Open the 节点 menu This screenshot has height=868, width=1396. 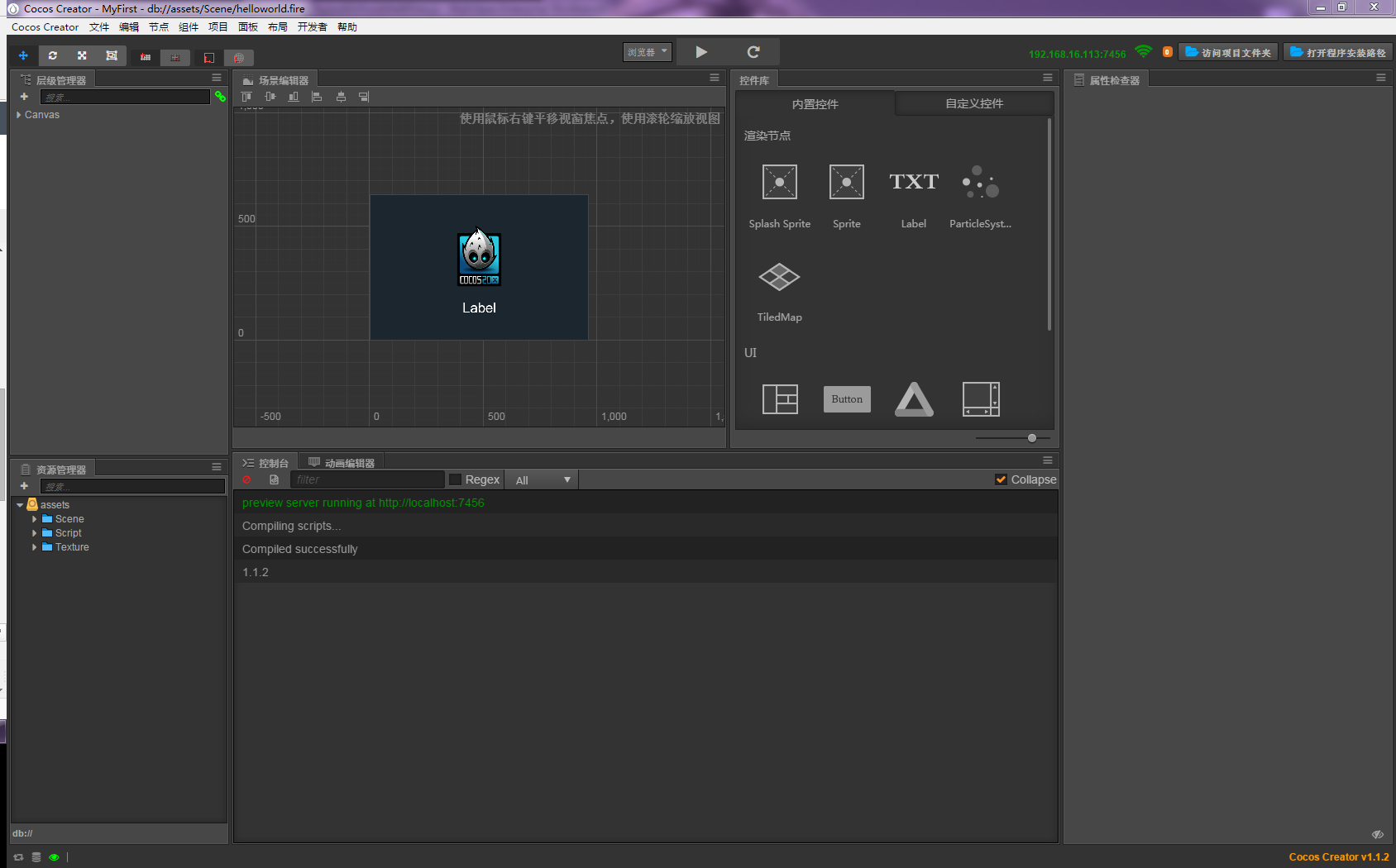point(159,26)
